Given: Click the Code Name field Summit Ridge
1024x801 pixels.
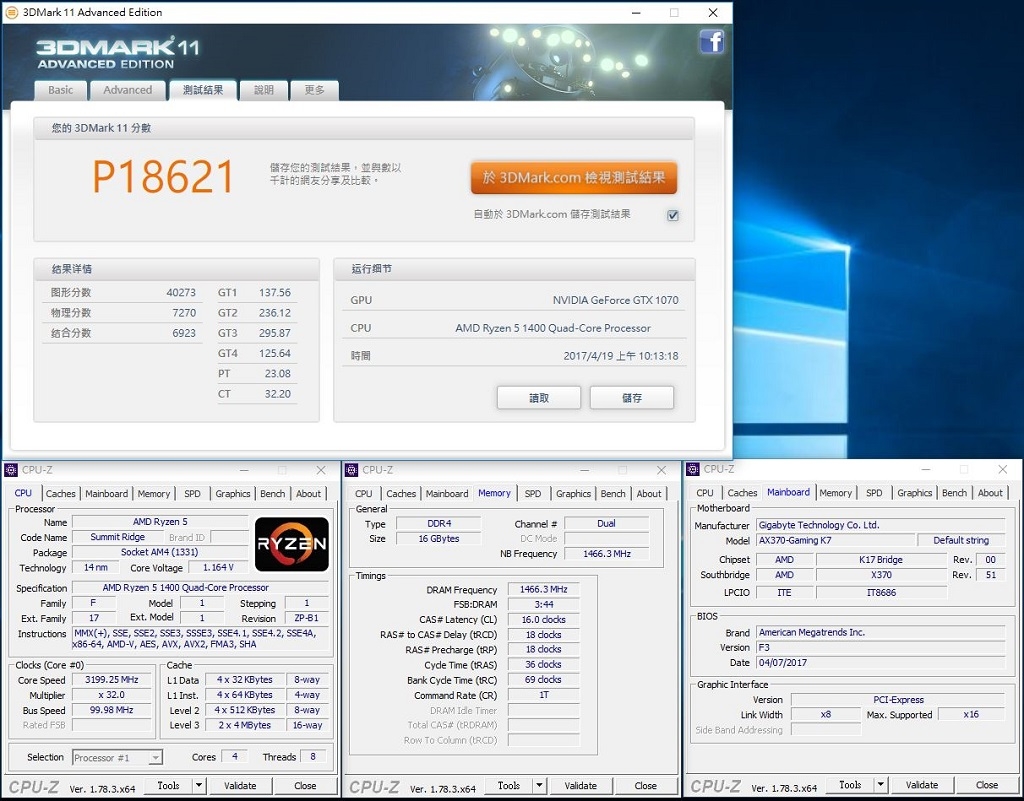Looking at the screenshot, I should tap(118, 537).
